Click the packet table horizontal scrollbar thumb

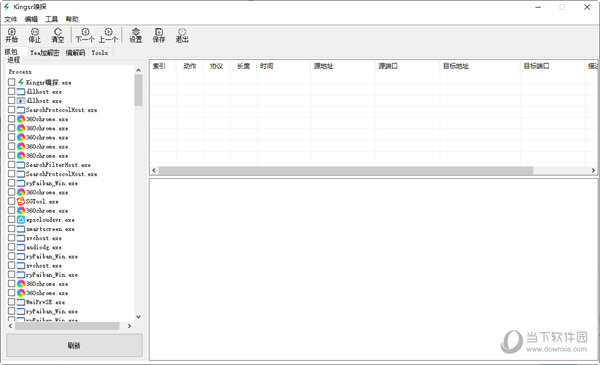pos(346,170)
